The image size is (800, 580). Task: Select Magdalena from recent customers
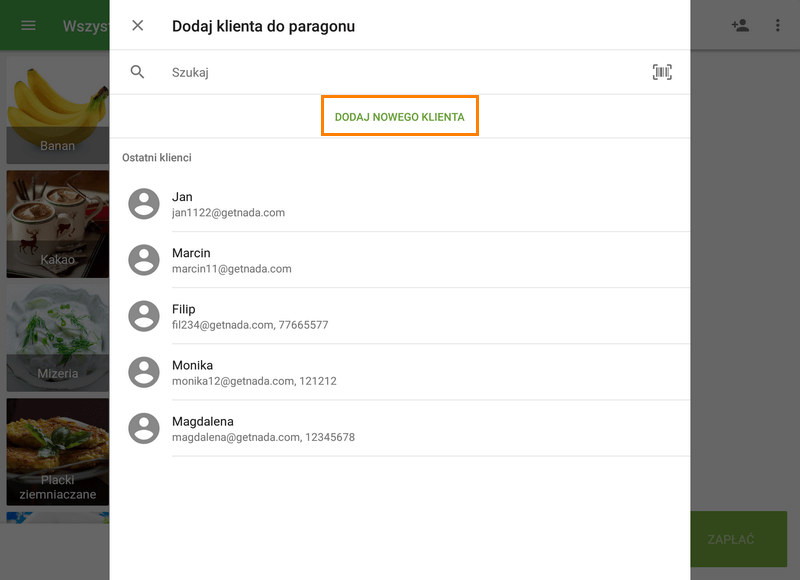400,428
